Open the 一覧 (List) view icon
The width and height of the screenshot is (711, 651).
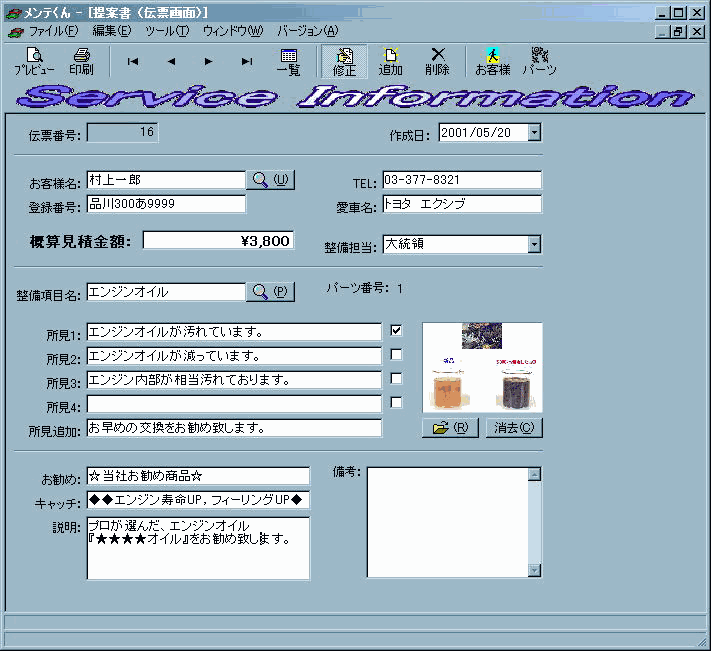[288, 61]
